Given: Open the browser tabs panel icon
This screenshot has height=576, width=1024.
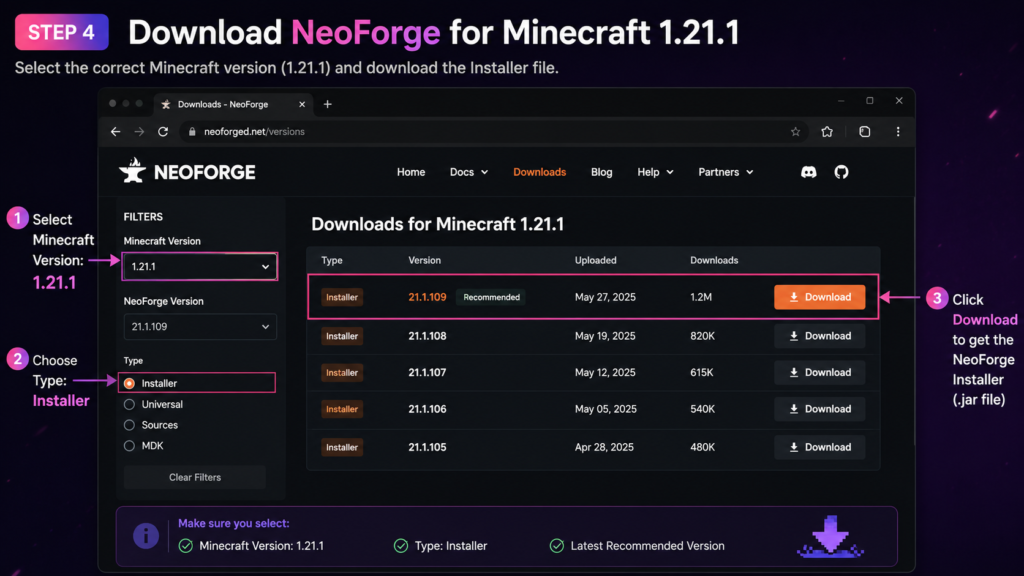Looking at the screenshot, I should tap(865, 132).
